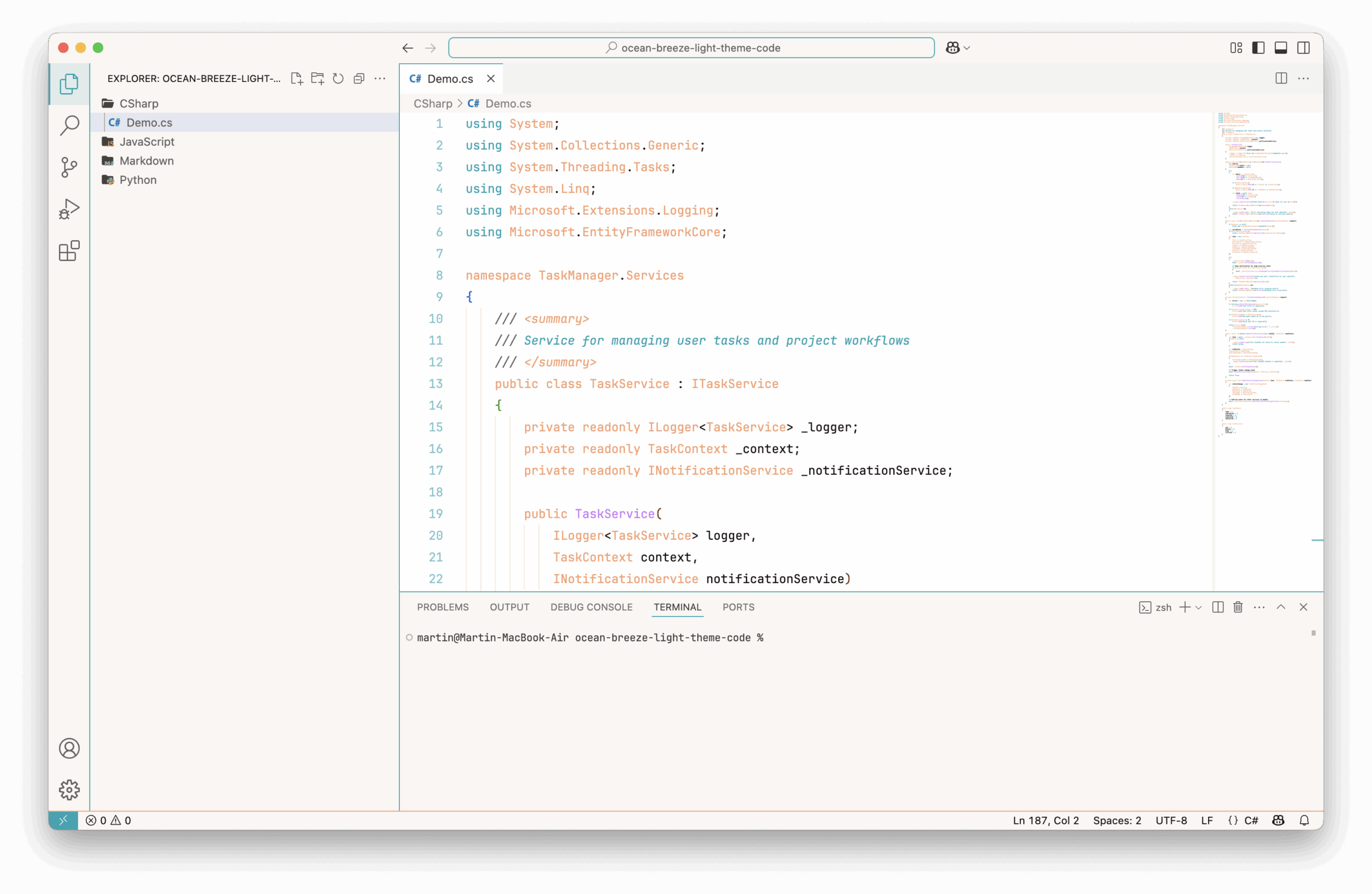Go forward in navigation history
This screenshot has height=894, width=1372.
[x=430, y=48]
